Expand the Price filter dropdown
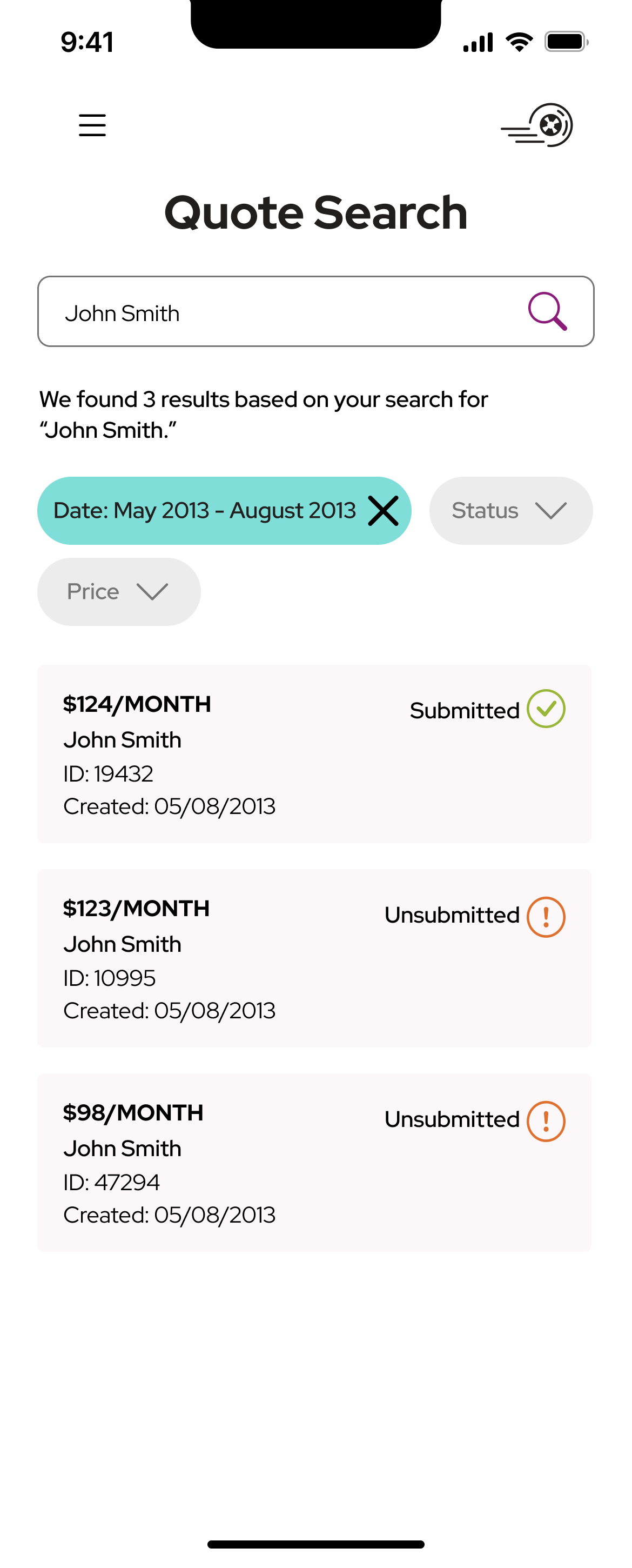This screenshot has width=632, height=1568. [x=119, y=592]
